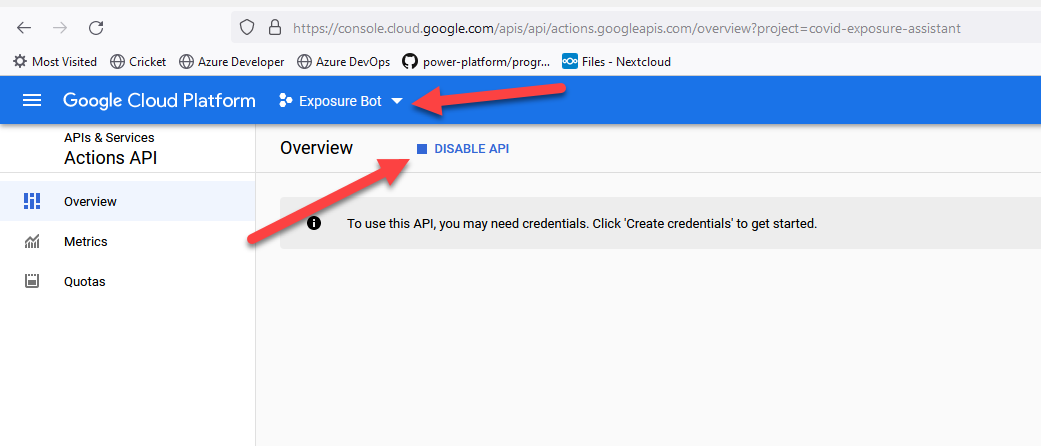Click the Exposure Bot project icon
This screenshot has width=1041, height=446.
[286, 101]
